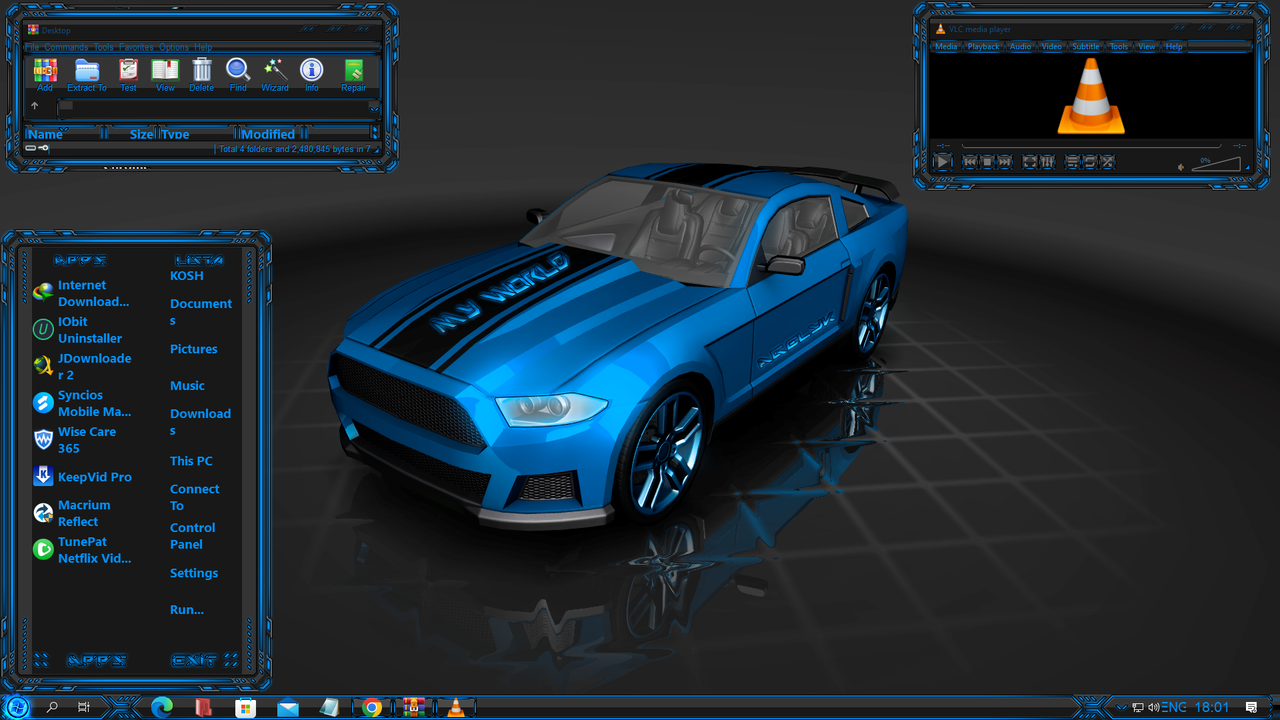Toggle random shuffle in VLC
This screenshot has height=720, width=1280.
click(x=1107, y=161)
